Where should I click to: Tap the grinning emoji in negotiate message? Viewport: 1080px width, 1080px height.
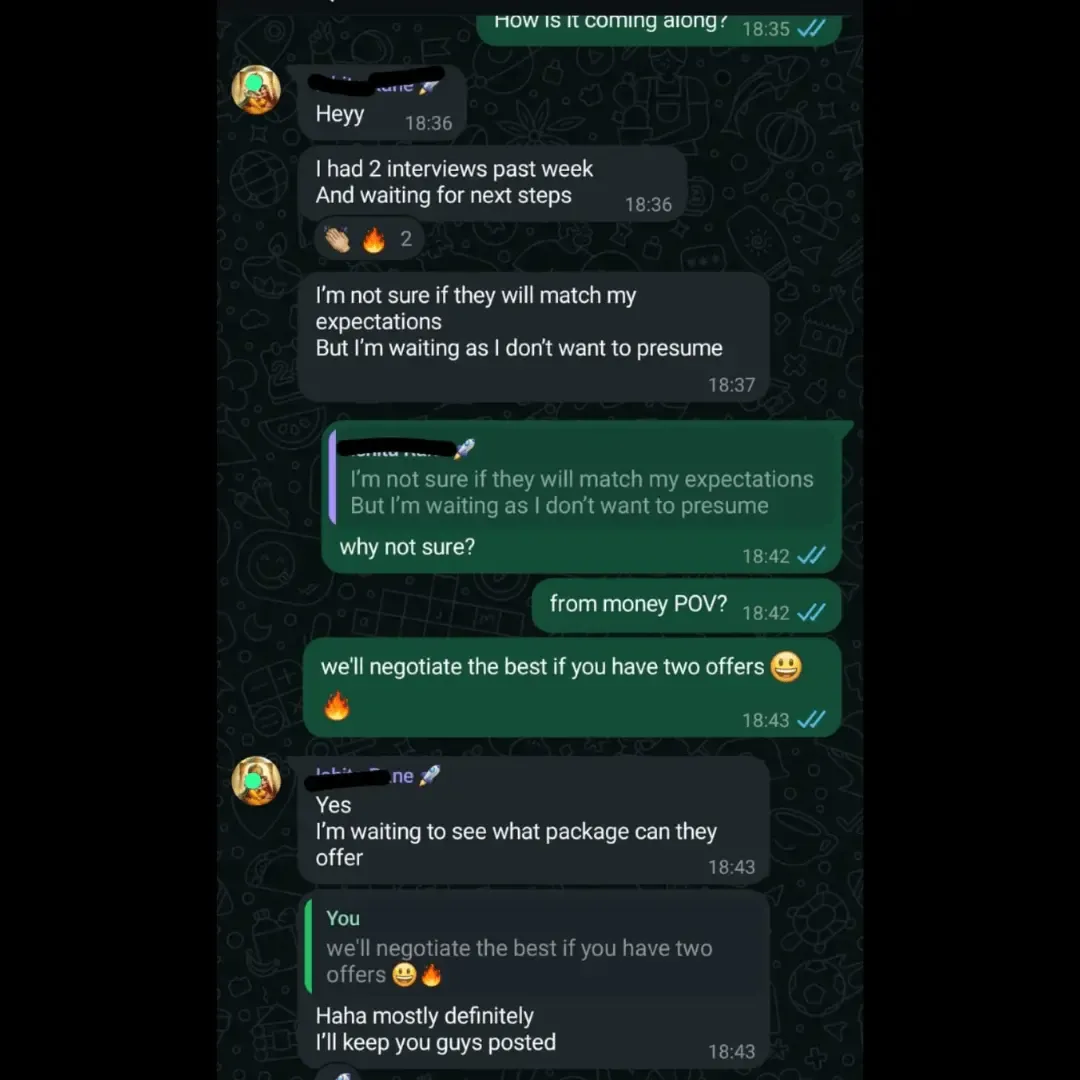786,666
